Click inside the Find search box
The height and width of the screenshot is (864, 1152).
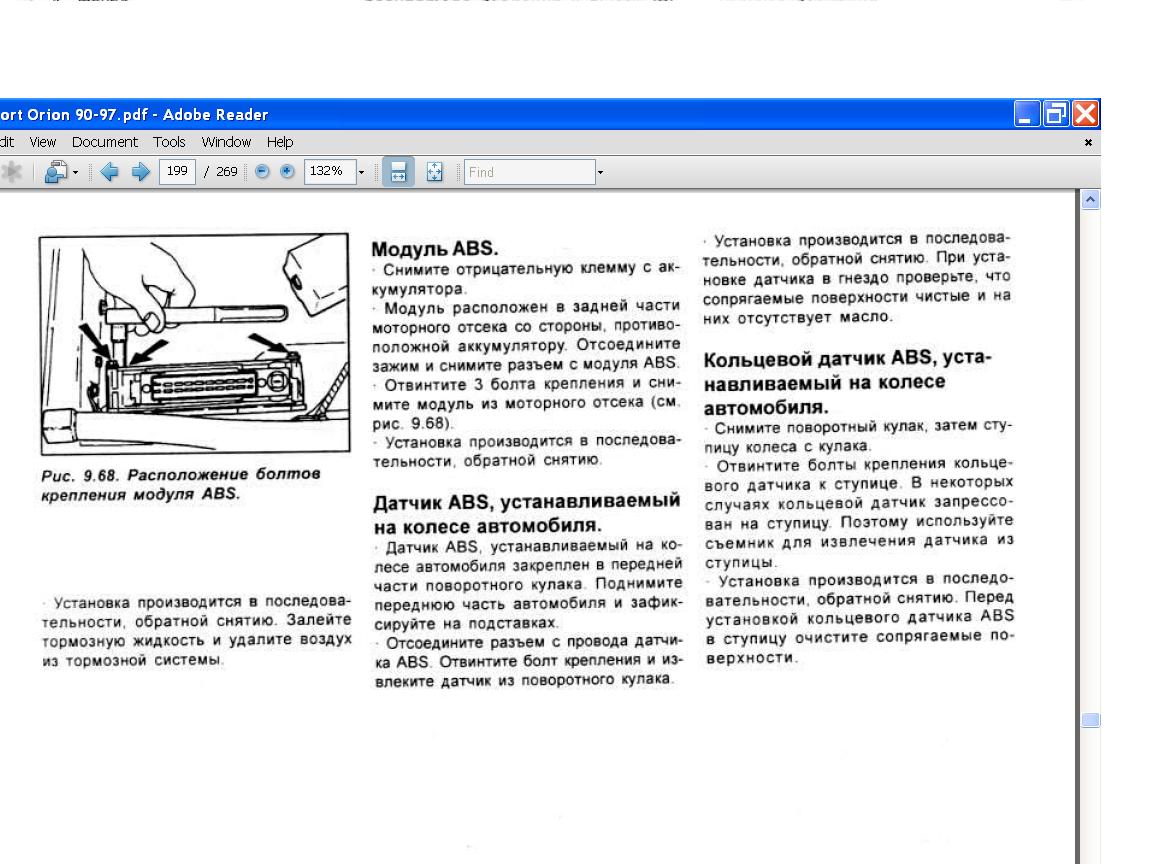(x=528, y=172)
